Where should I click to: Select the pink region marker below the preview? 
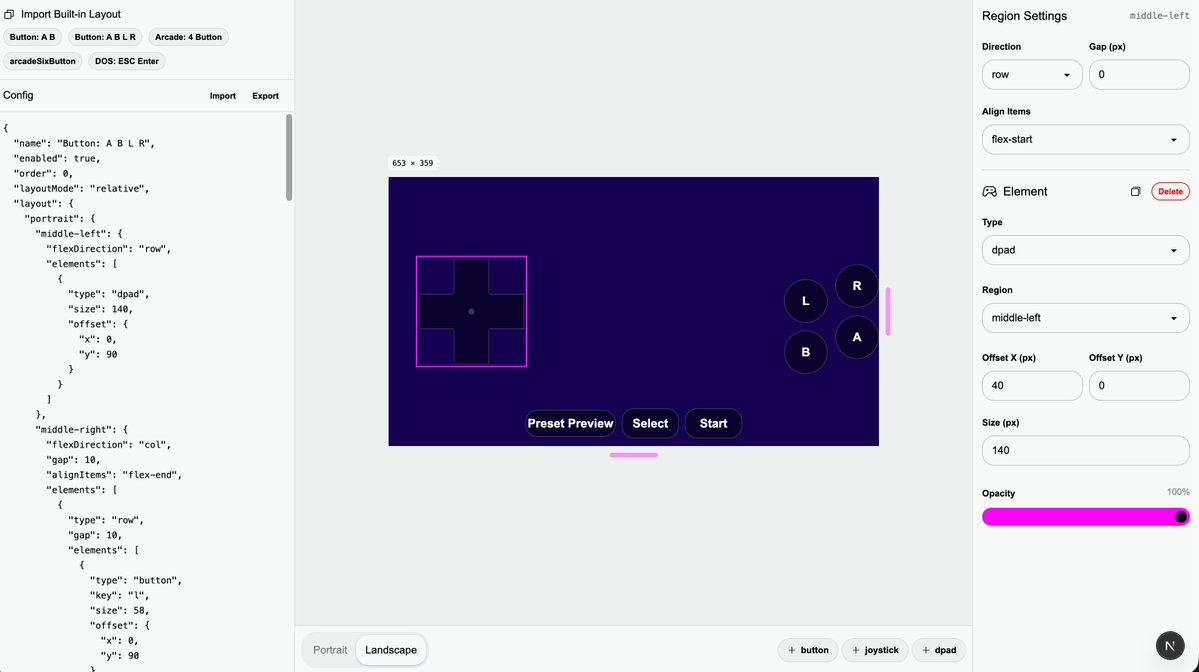[633, 455]
